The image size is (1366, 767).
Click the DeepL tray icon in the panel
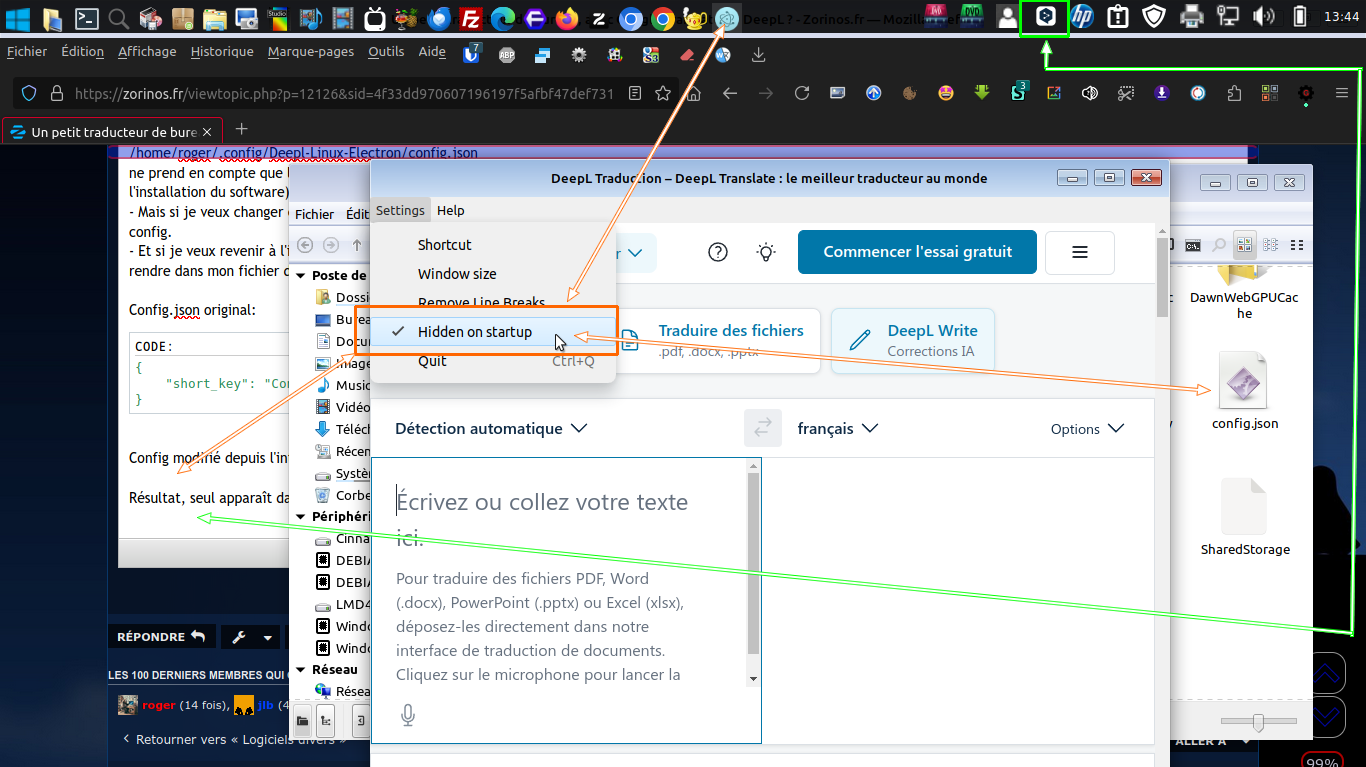point(1044,17)
